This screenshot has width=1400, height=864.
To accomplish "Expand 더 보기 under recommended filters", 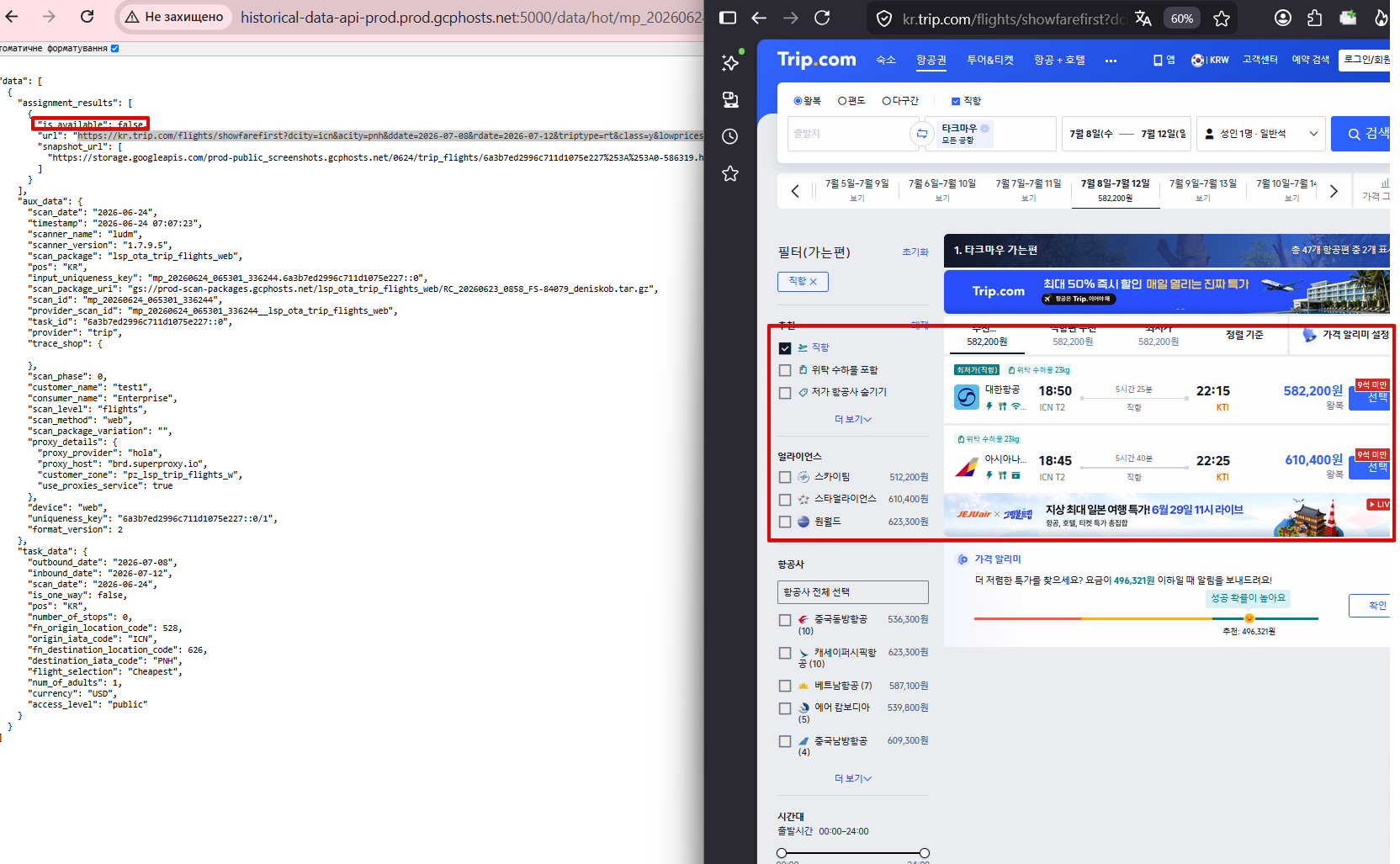I will coord(853,420).
